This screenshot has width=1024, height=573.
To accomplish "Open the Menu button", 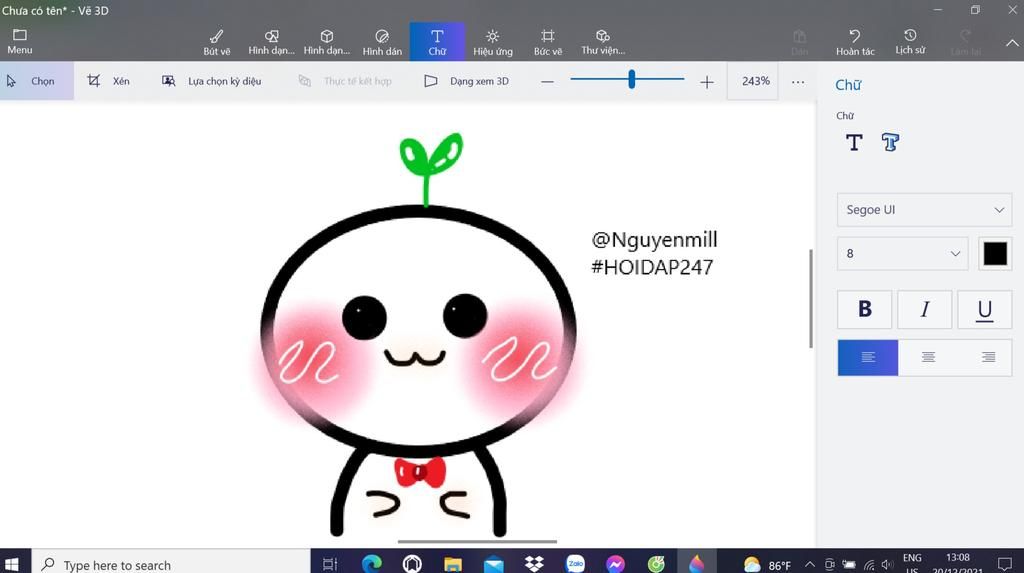I will click(20, 41).
